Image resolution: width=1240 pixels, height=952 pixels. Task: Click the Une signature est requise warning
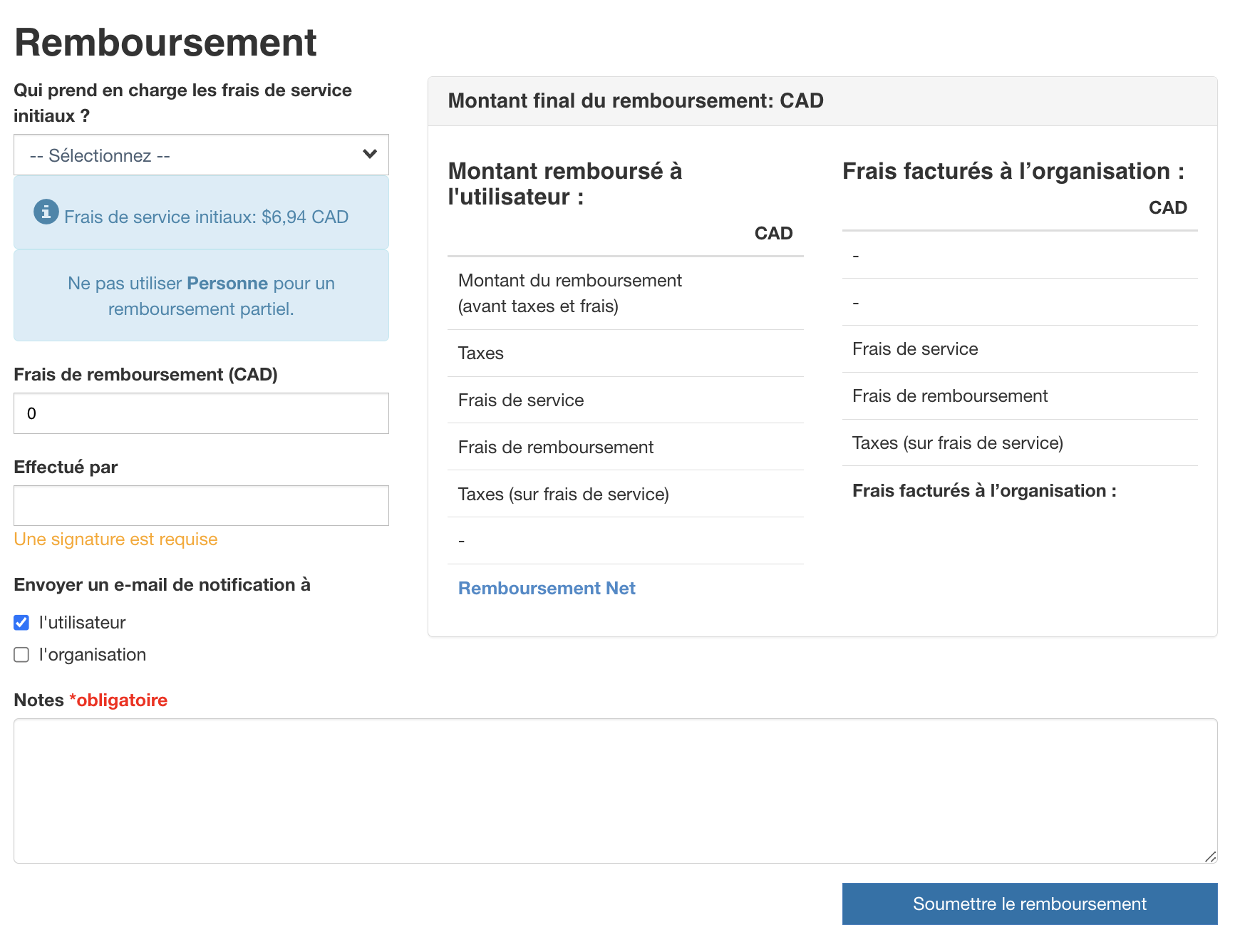(115, 539)
